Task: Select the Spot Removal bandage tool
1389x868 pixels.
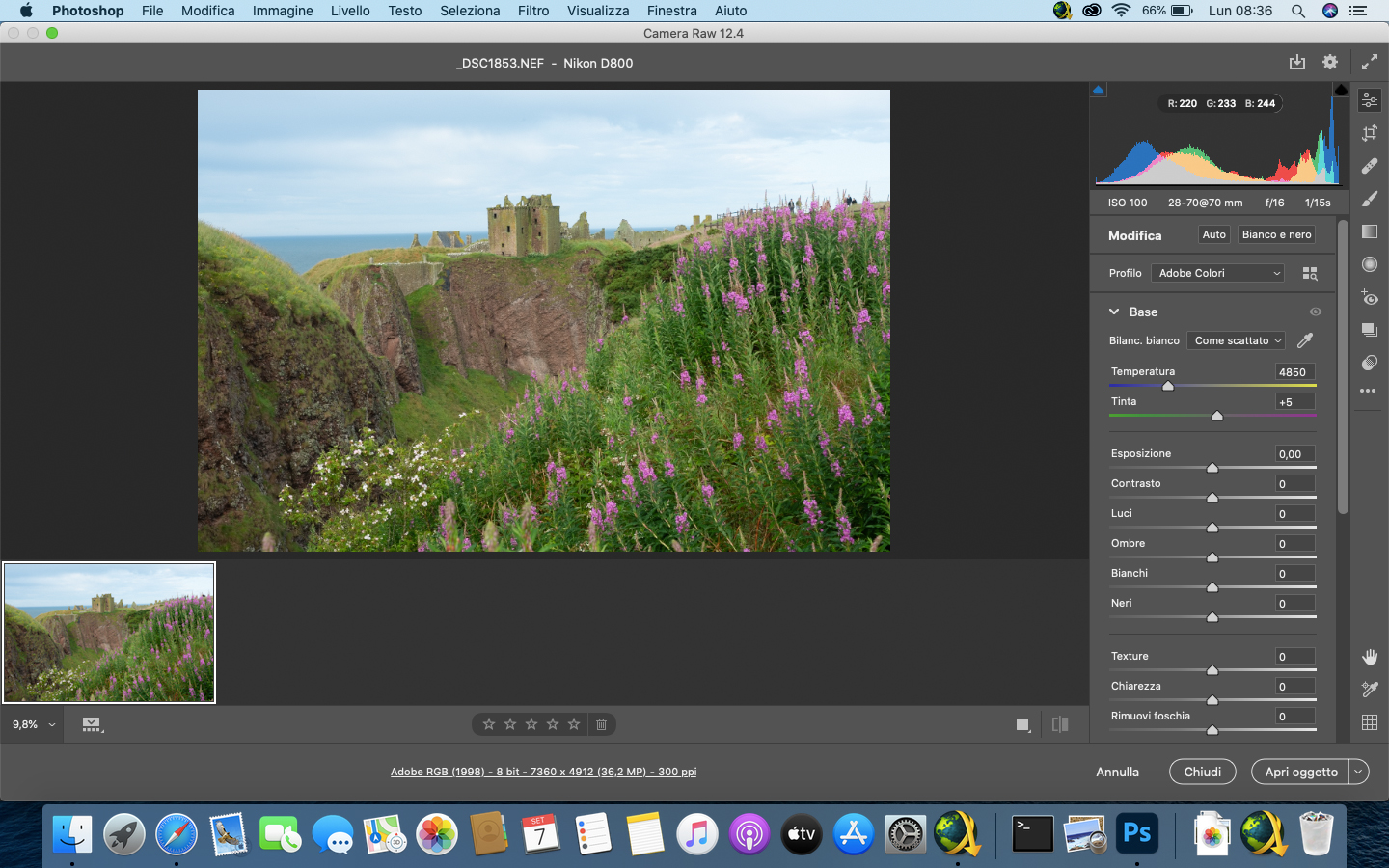Action: [1369, 166]
